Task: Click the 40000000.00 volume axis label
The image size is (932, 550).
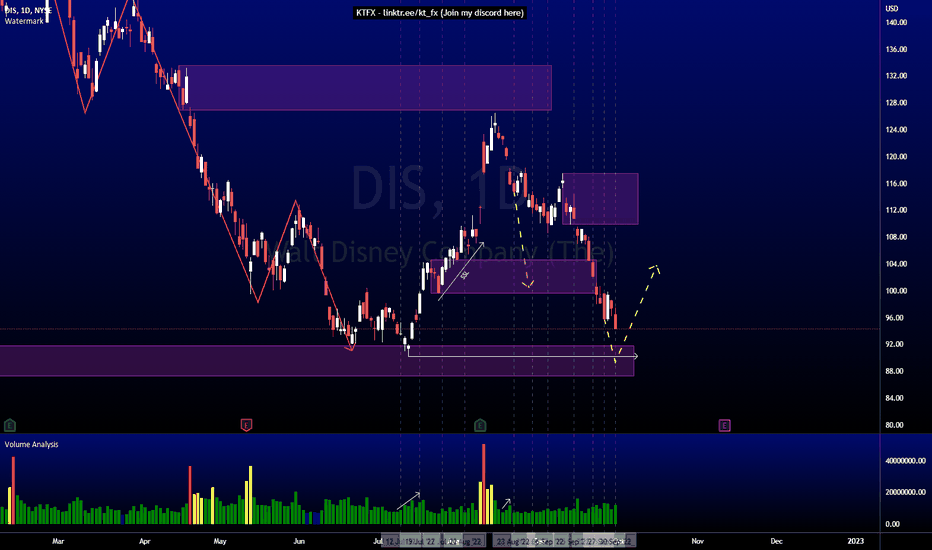Action: coord(906,461)
